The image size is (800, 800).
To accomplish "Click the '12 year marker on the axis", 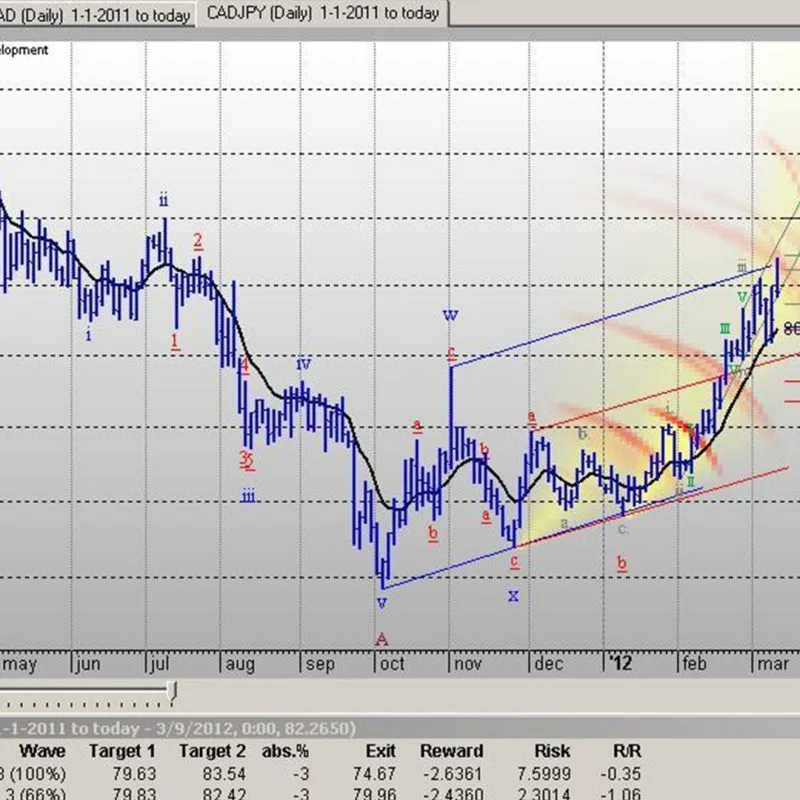I will point(619,663).
